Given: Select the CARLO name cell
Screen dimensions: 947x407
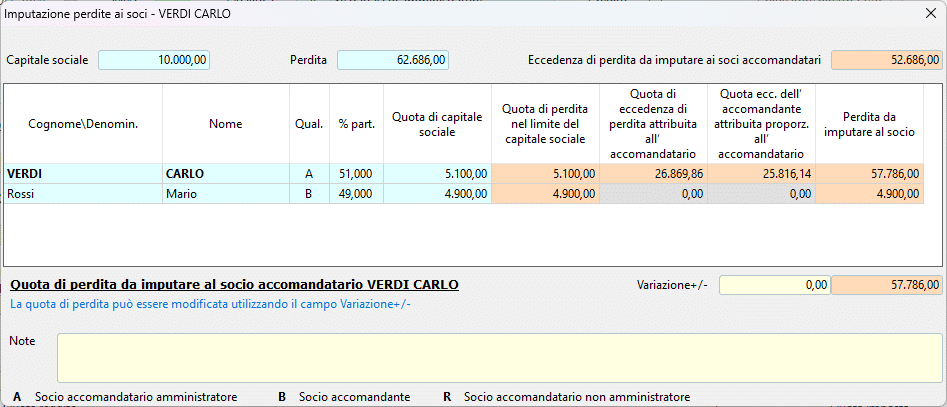Looking at the screenshot, I should [226, 174].
